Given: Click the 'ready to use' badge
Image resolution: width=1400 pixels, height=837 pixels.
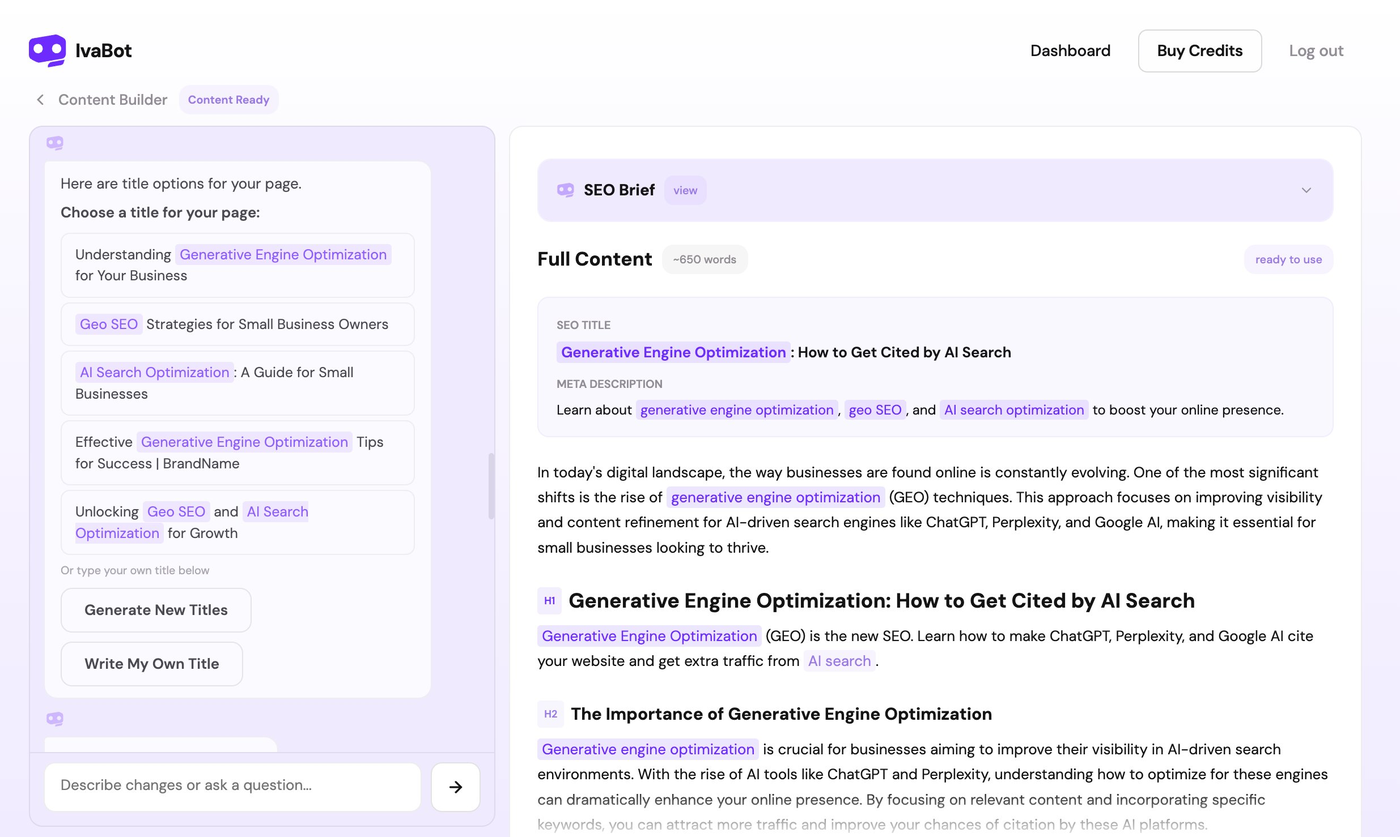Looking at the screenshot, I should 1288,260.
